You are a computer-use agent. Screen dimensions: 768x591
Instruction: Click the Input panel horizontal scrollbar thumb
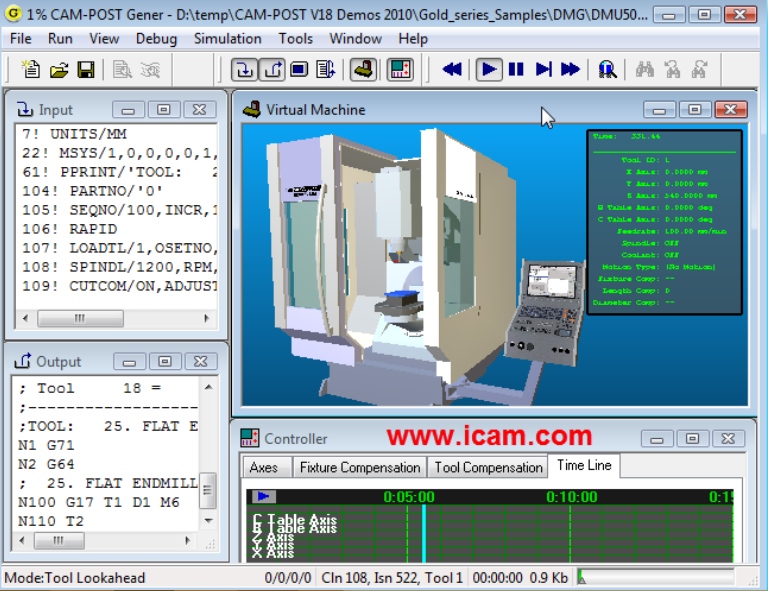click(x=80, y=318)
